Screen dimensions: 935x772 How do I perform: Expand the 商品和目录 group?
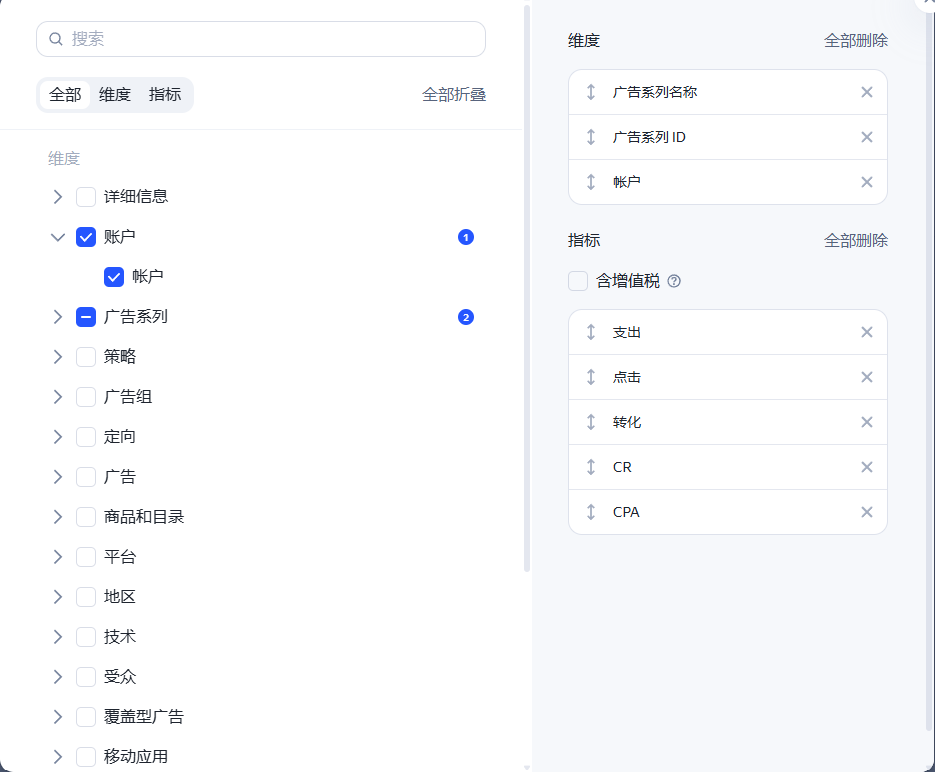[x=58, y=517]
